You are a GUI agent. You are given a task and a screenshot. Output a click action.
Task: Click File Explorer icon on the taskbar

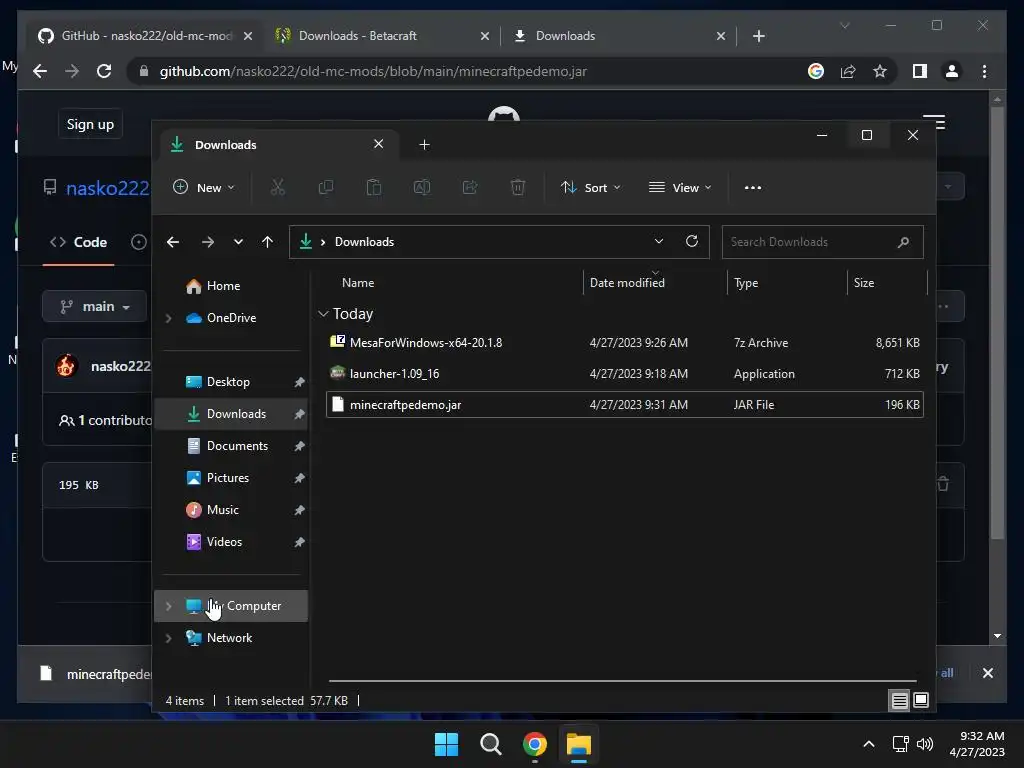coord(579,744)
